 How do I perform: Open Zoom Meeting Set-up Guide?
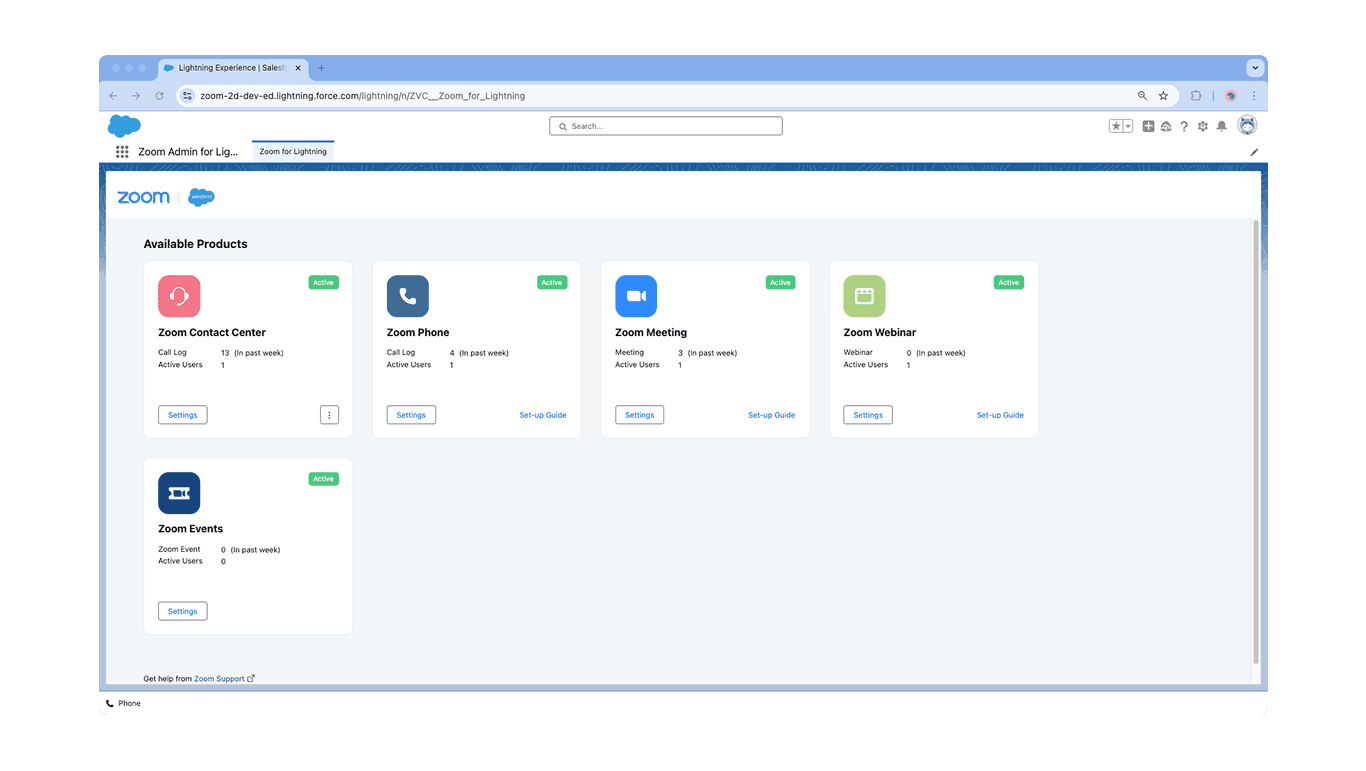click(771, 415)
